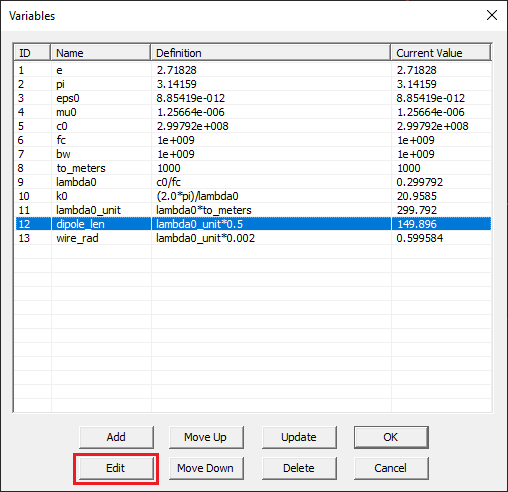Click the Edit button
The height and width of the screenshot is (492, 508).
click(116, 468)
